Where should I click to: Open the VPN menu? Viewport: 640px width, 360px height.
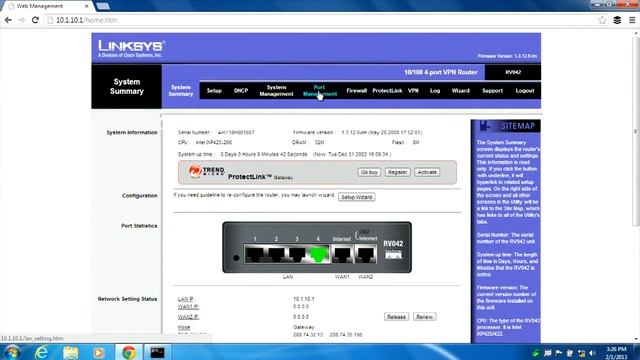[413, 91]
